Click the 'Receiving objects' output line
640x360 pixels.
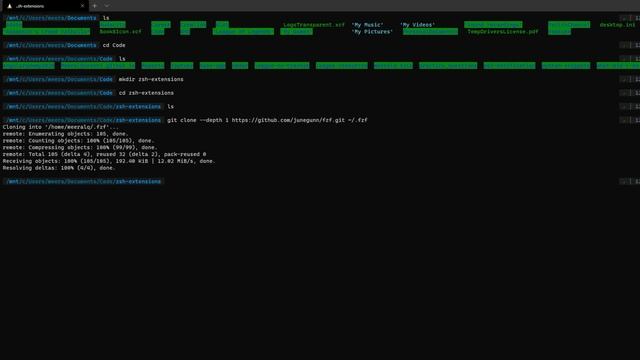tap(109, 161)
